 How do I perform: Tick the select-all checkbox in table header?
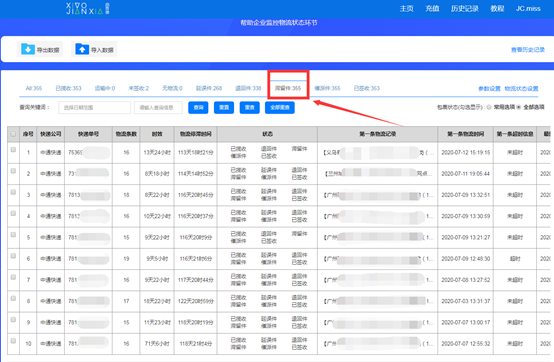(x=13, y=134)
